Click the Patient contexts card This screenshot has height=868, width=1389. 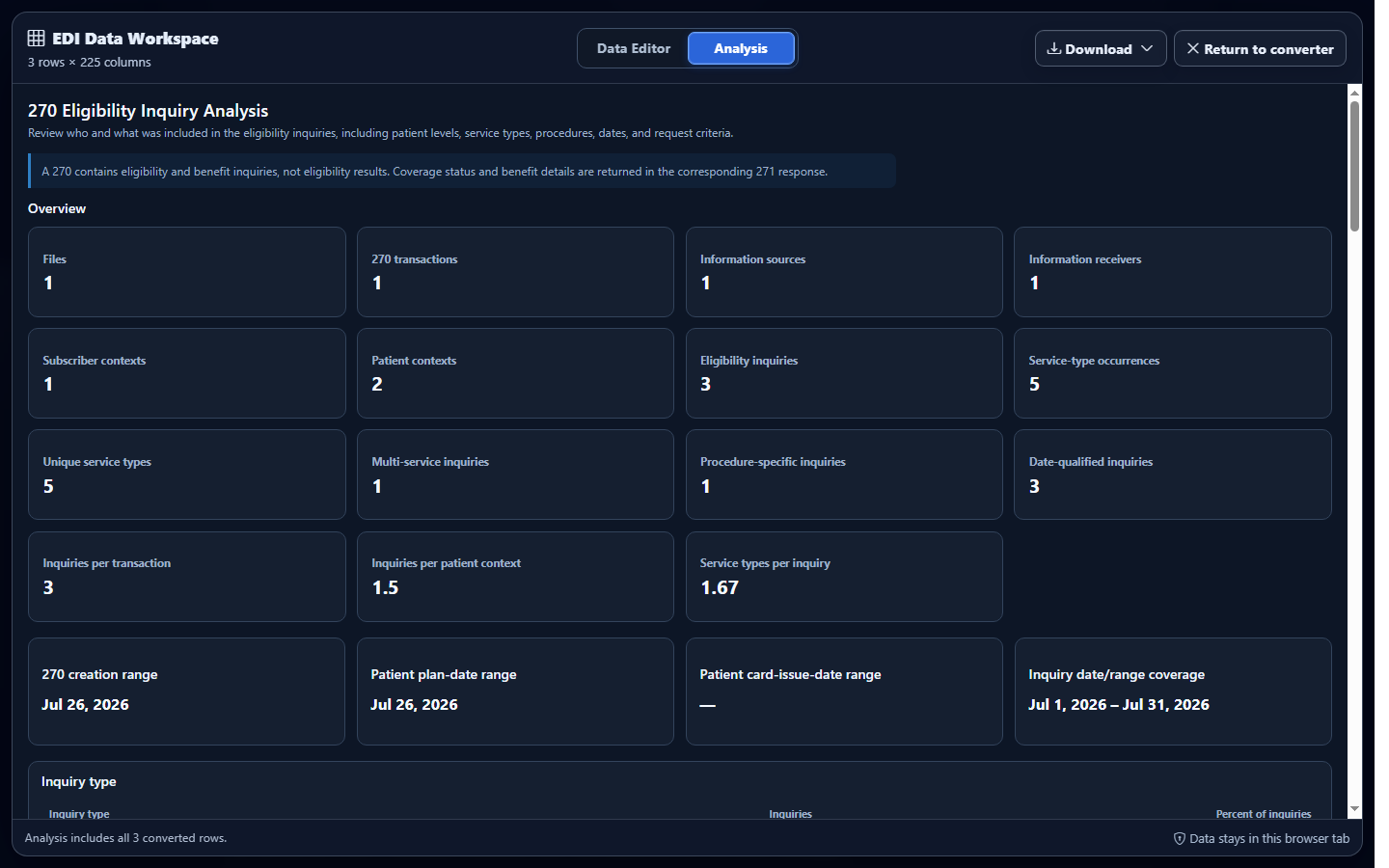pyautogui.click(x=515, y=373)
